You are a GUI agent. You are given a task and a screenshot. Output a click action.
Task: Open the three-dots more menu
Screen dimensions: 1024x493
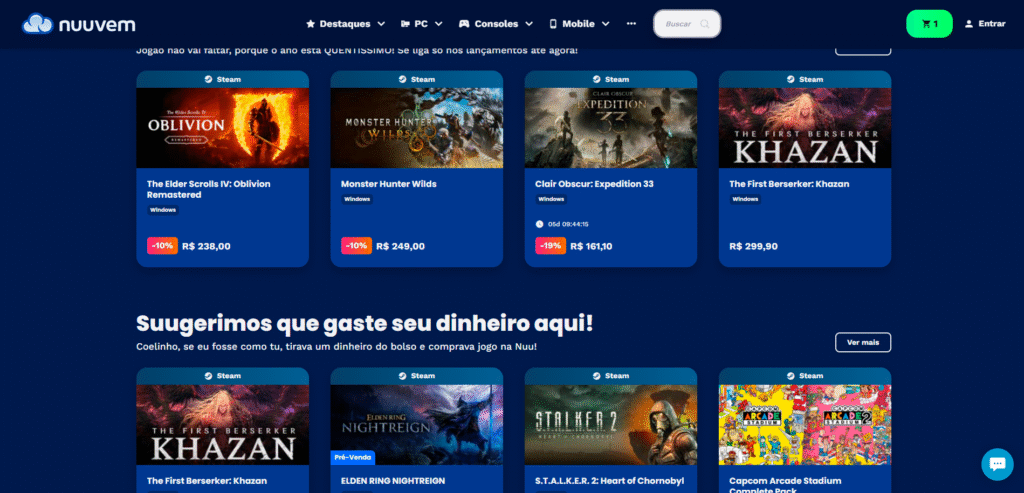coord(631,24)
